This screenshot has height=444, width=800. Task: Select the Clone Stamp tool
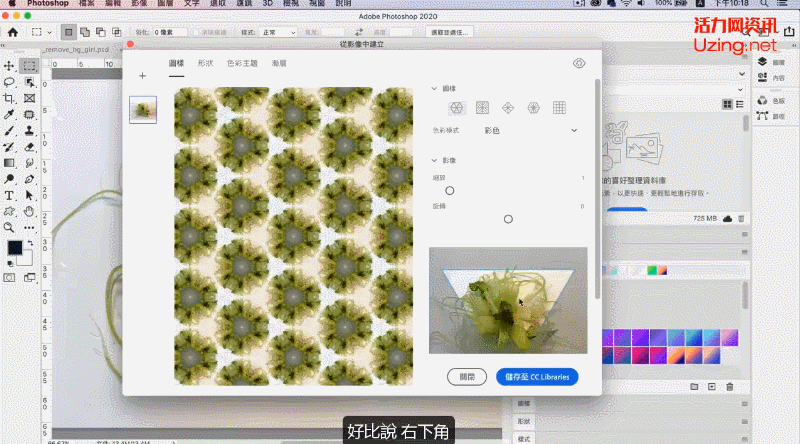pyautogui.click(x=29, y=131)
